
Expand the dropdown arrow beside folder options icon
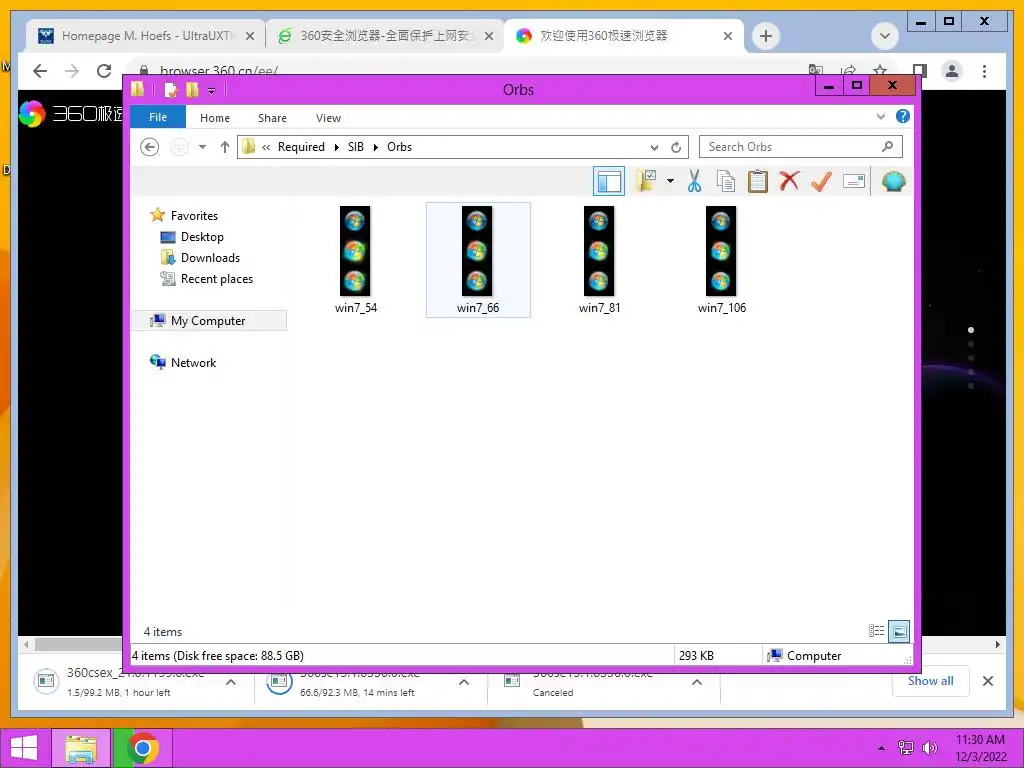pos(670,181)
